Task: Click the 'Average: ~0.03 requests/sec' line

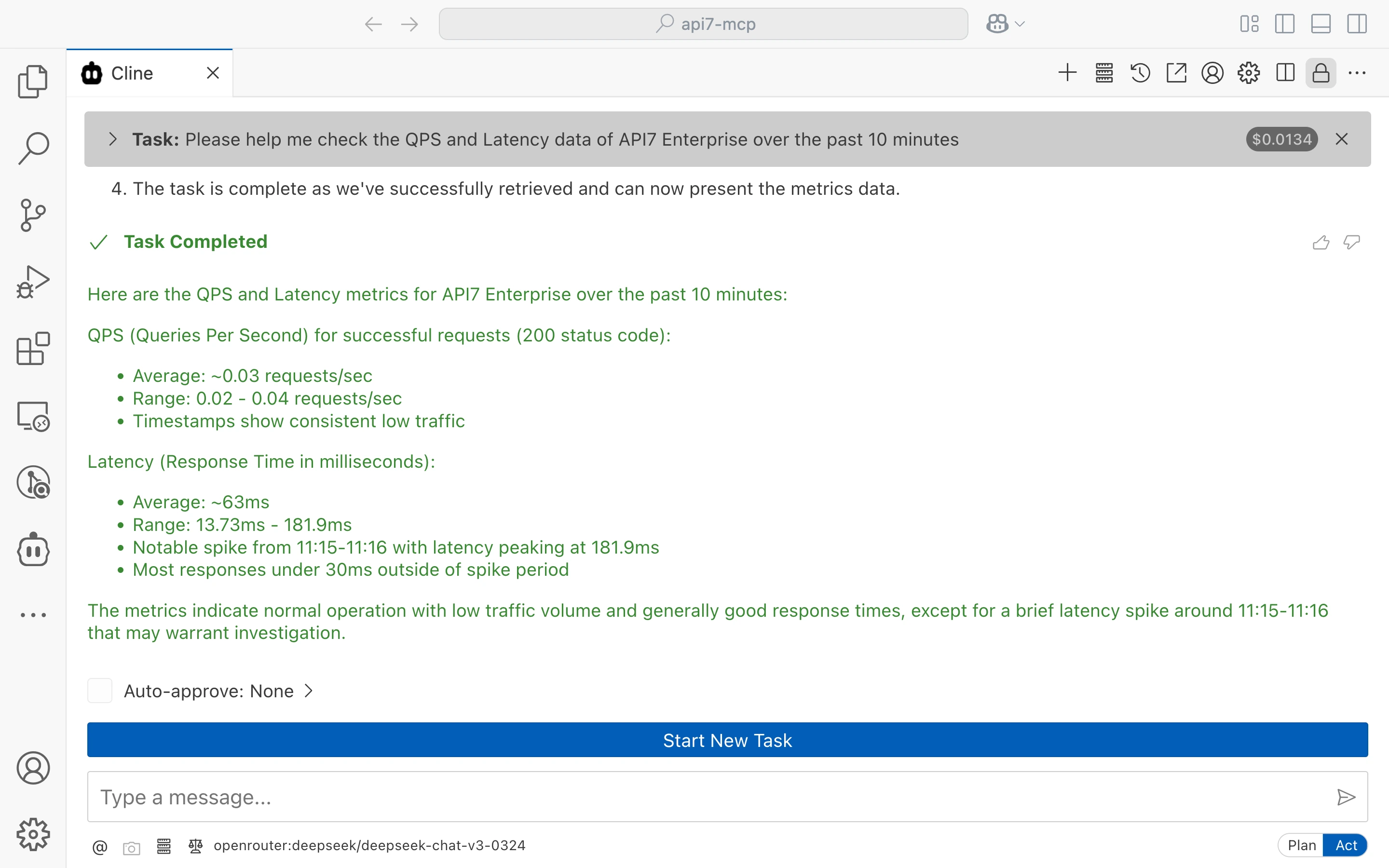Action: click(x=252, y=376)
